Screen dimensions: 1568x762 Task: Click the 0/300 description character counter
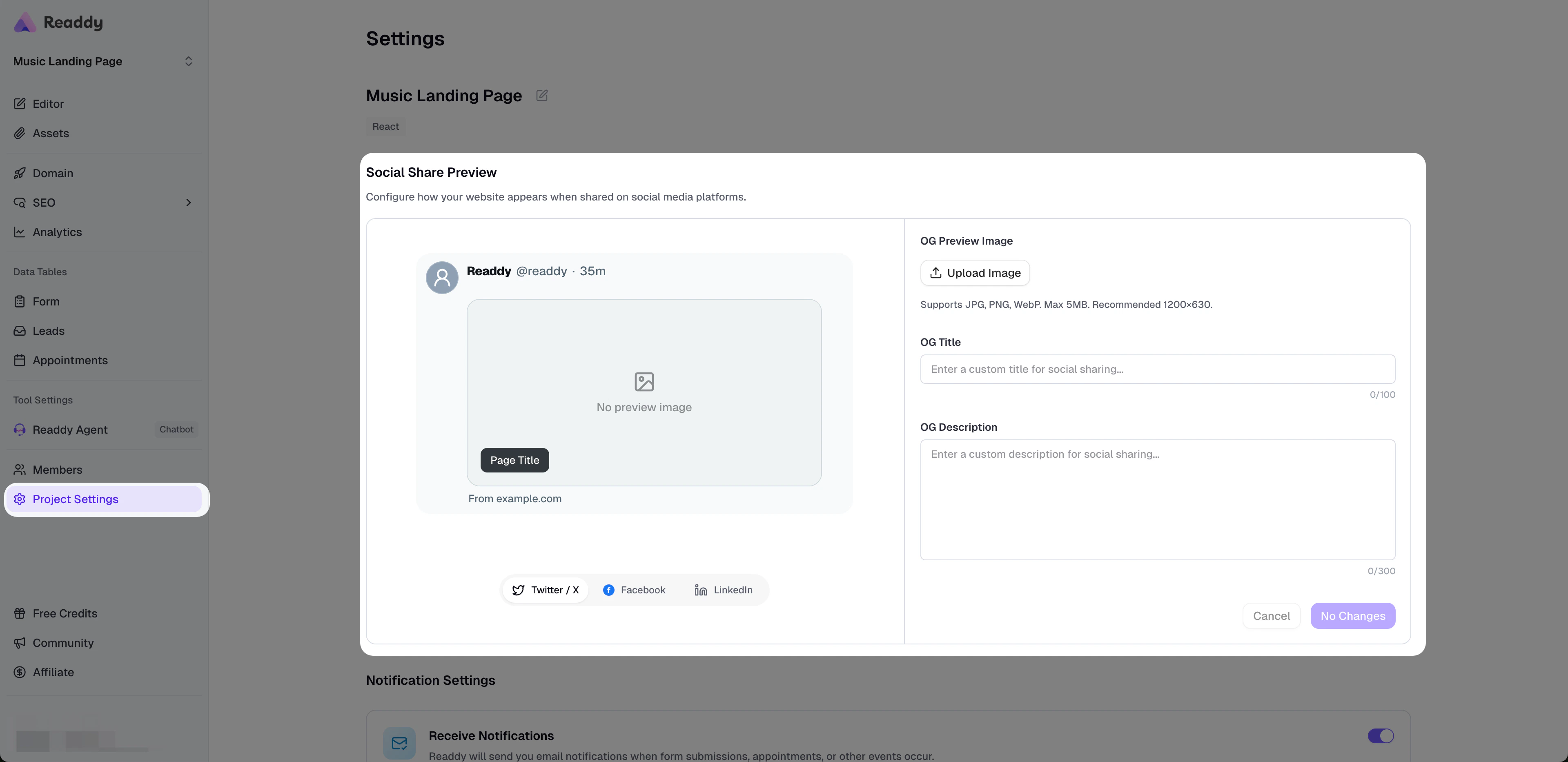click(x=1381, y=571)
